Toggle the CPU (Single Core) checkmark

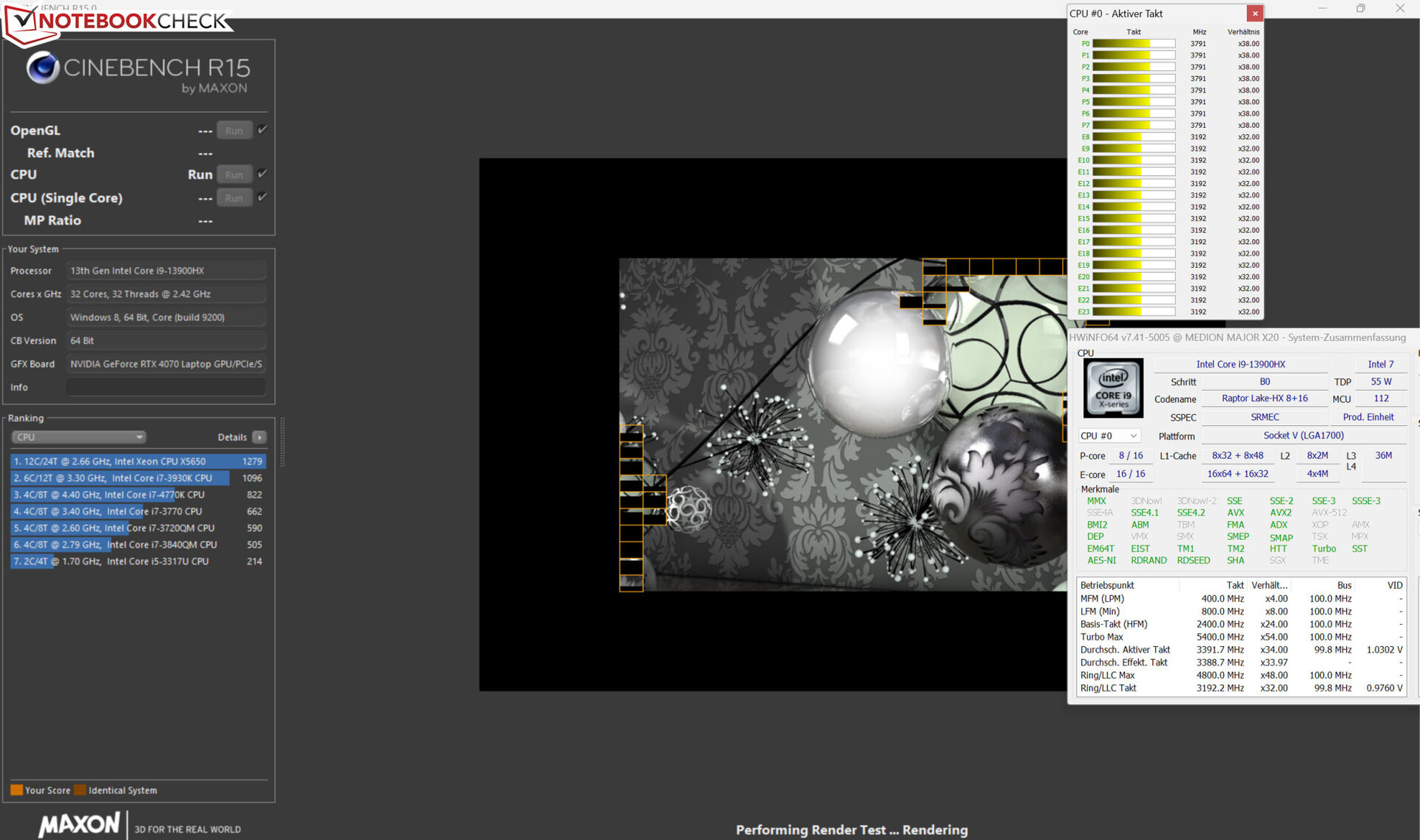[x=263, y=197]
